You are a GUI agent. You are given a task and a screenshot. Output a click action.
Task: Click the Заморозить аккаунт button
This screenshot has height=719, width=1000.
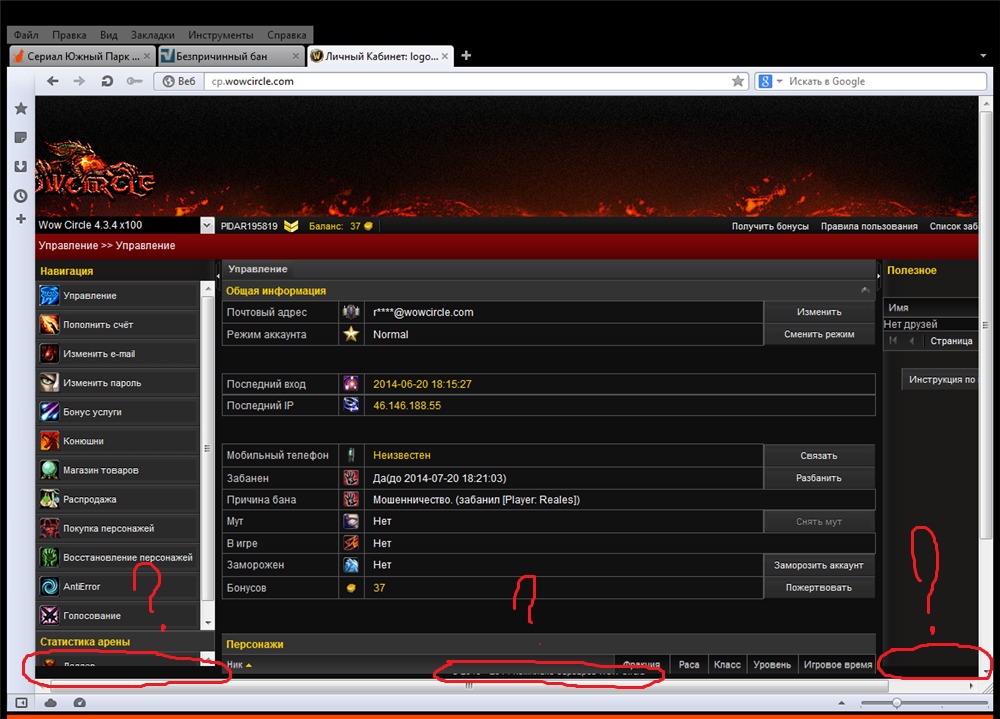click(819, 565)
